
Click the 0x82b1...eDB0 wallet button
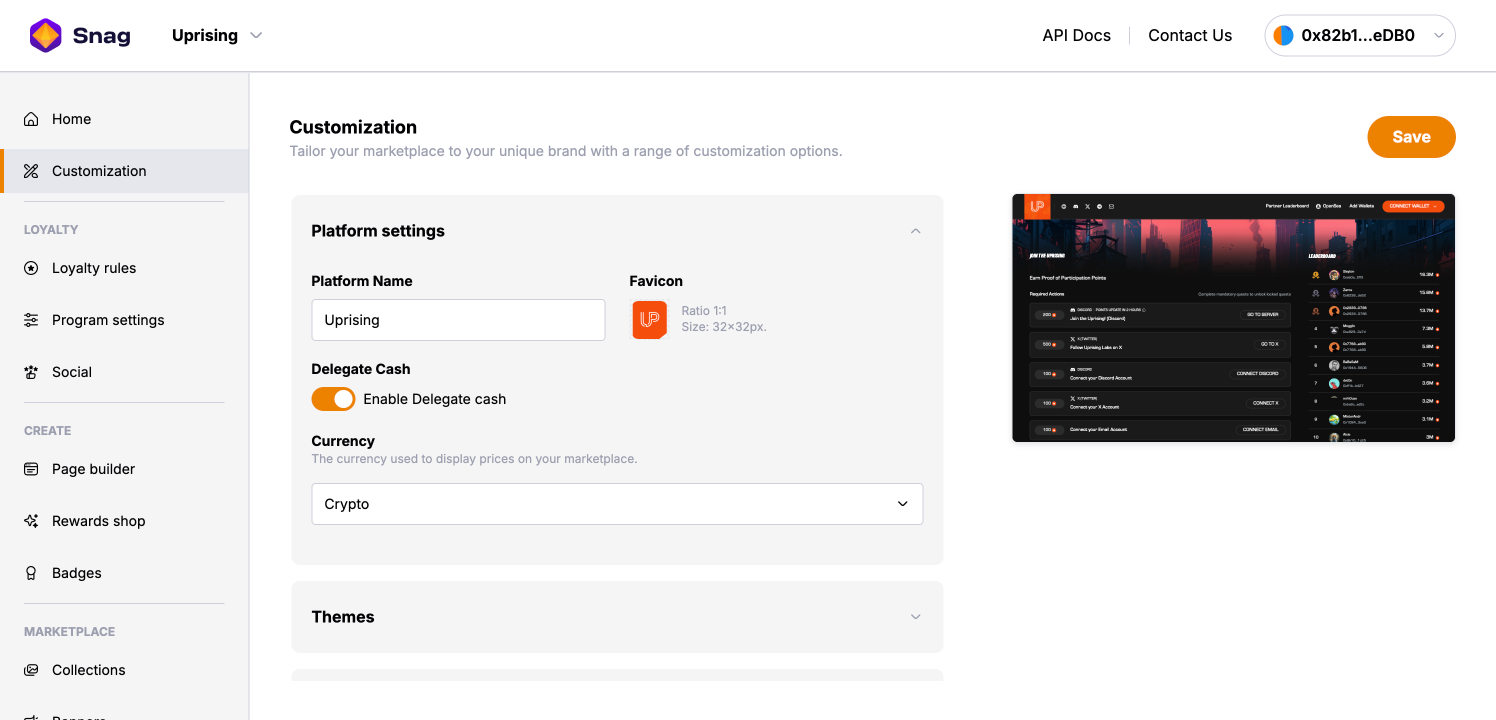pyautogui.click(x=1360, y=36)
